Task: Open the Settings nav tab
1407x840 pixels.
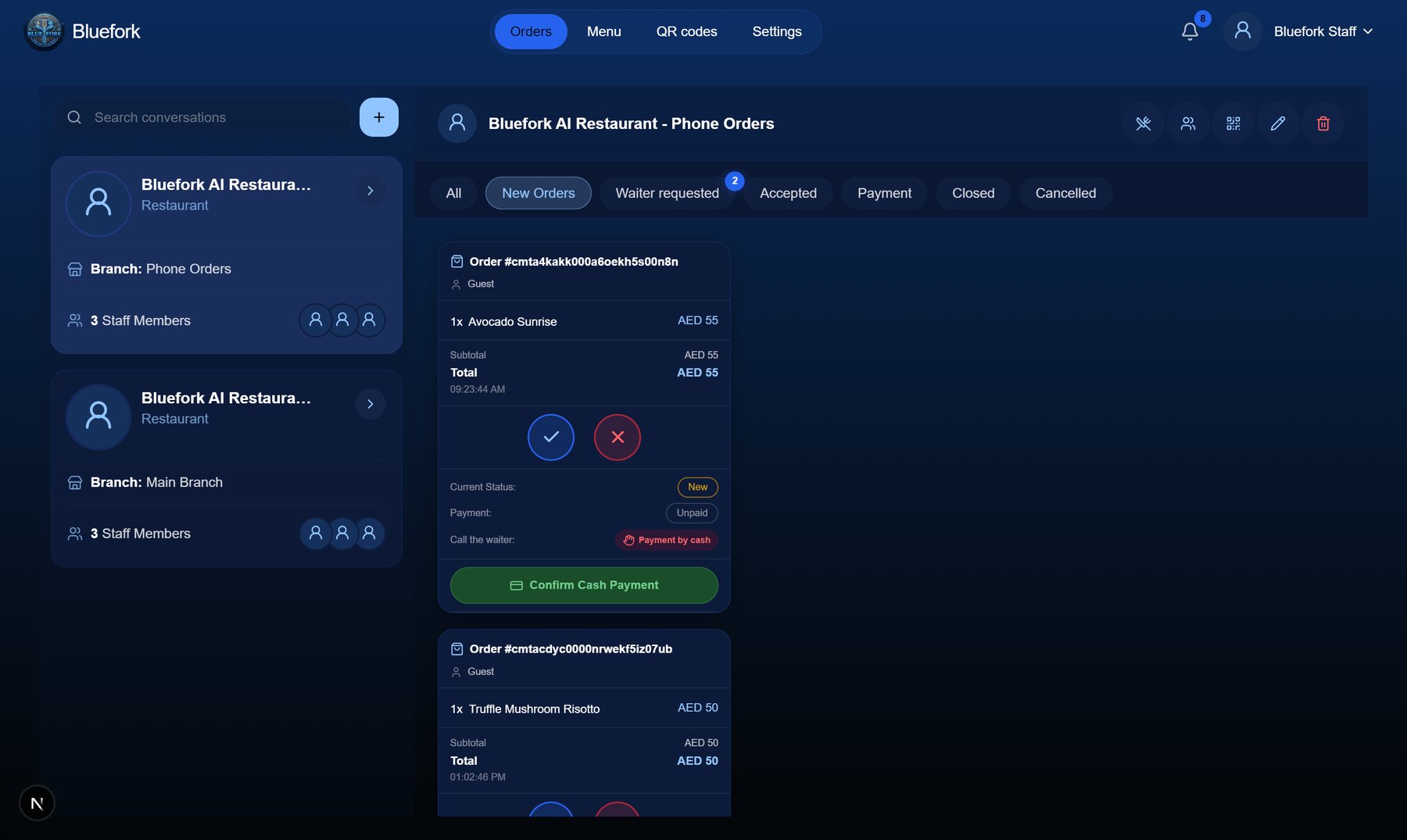Action: coord(777,31)
